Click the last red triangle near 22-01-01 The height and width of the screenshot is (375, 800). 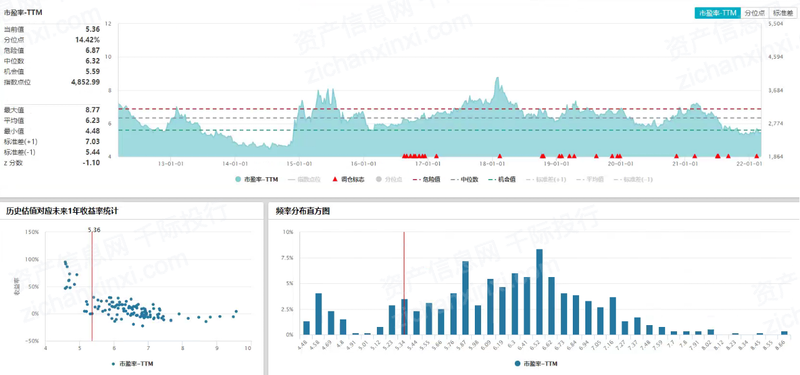coord(757,156)
